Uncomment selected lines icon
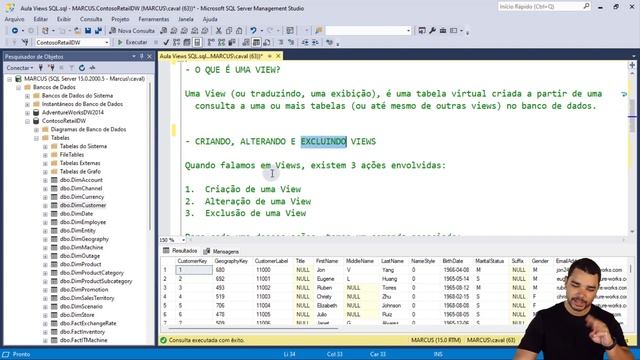This screenshot has width=640, height=360. click(291, 42)
